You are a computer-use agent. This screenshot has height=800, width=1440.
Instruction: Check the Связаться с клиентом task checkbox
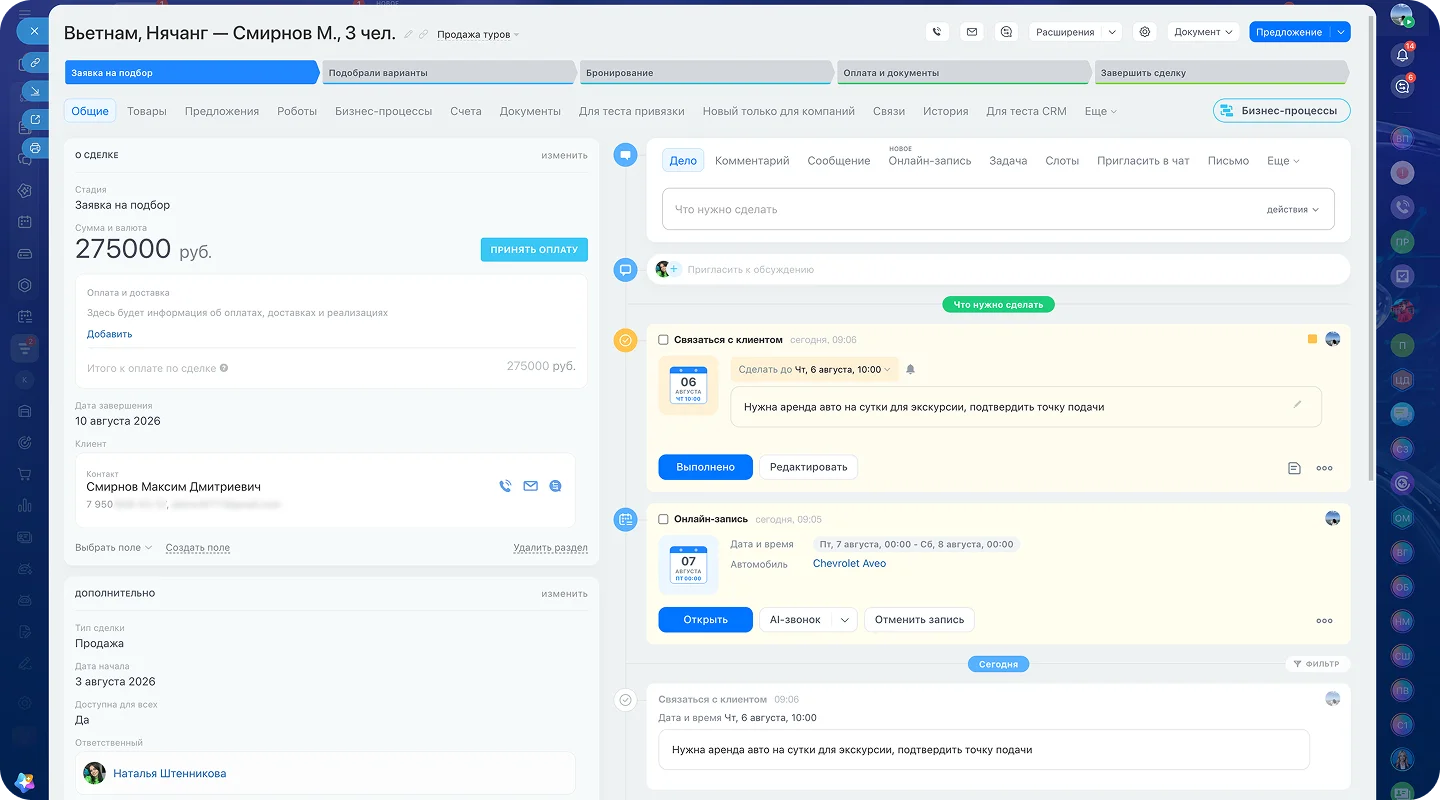(x=663, y=340)
